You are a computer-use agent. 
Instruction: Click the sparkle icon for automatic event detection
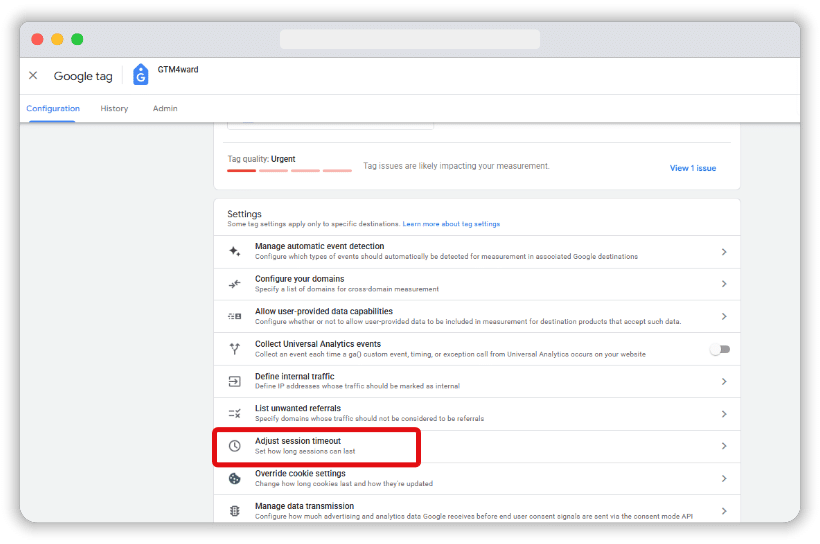click(235, 251)
